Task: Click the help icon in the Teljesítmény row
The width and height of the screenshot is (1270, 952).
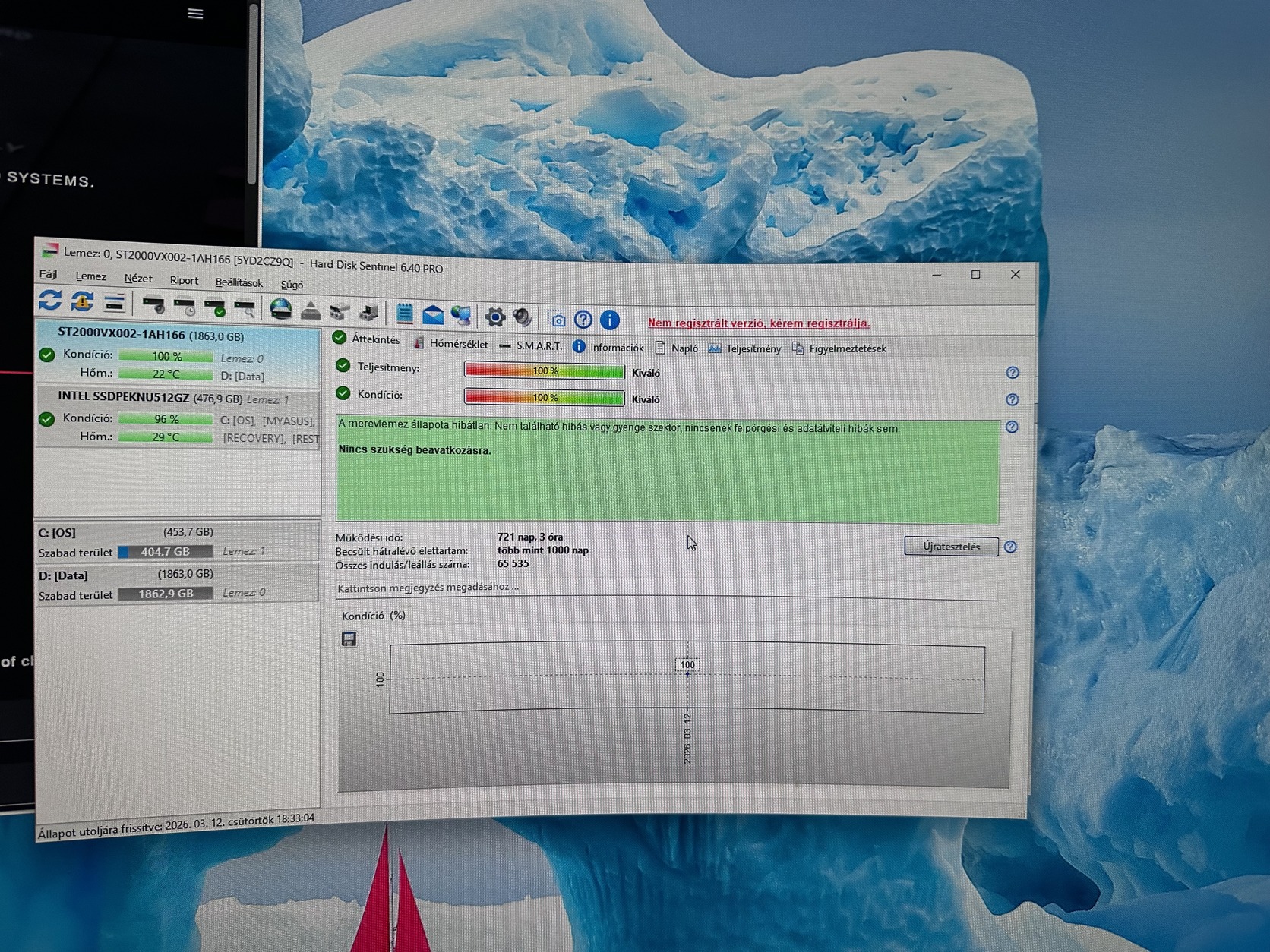Action: pos(1013,373)
